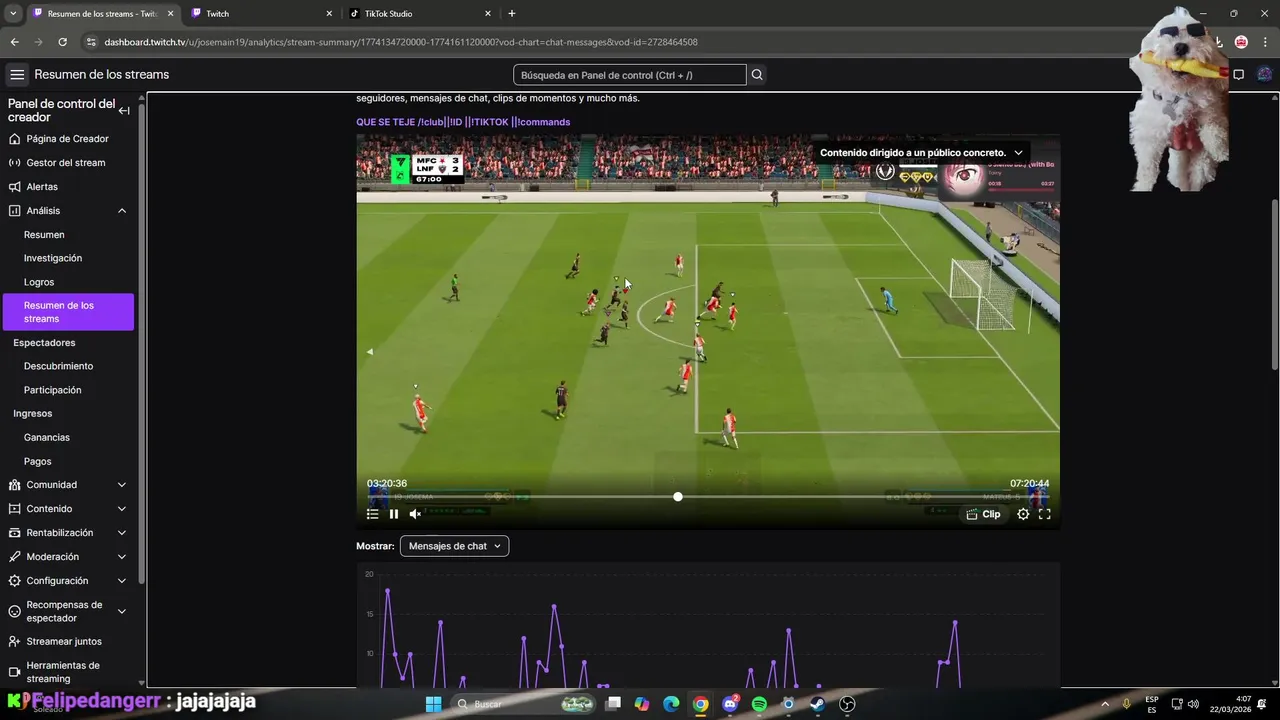Click the QUE SE TEJE stream title link
Viewport: 1280px width, 720px height.
click(463, 122)
